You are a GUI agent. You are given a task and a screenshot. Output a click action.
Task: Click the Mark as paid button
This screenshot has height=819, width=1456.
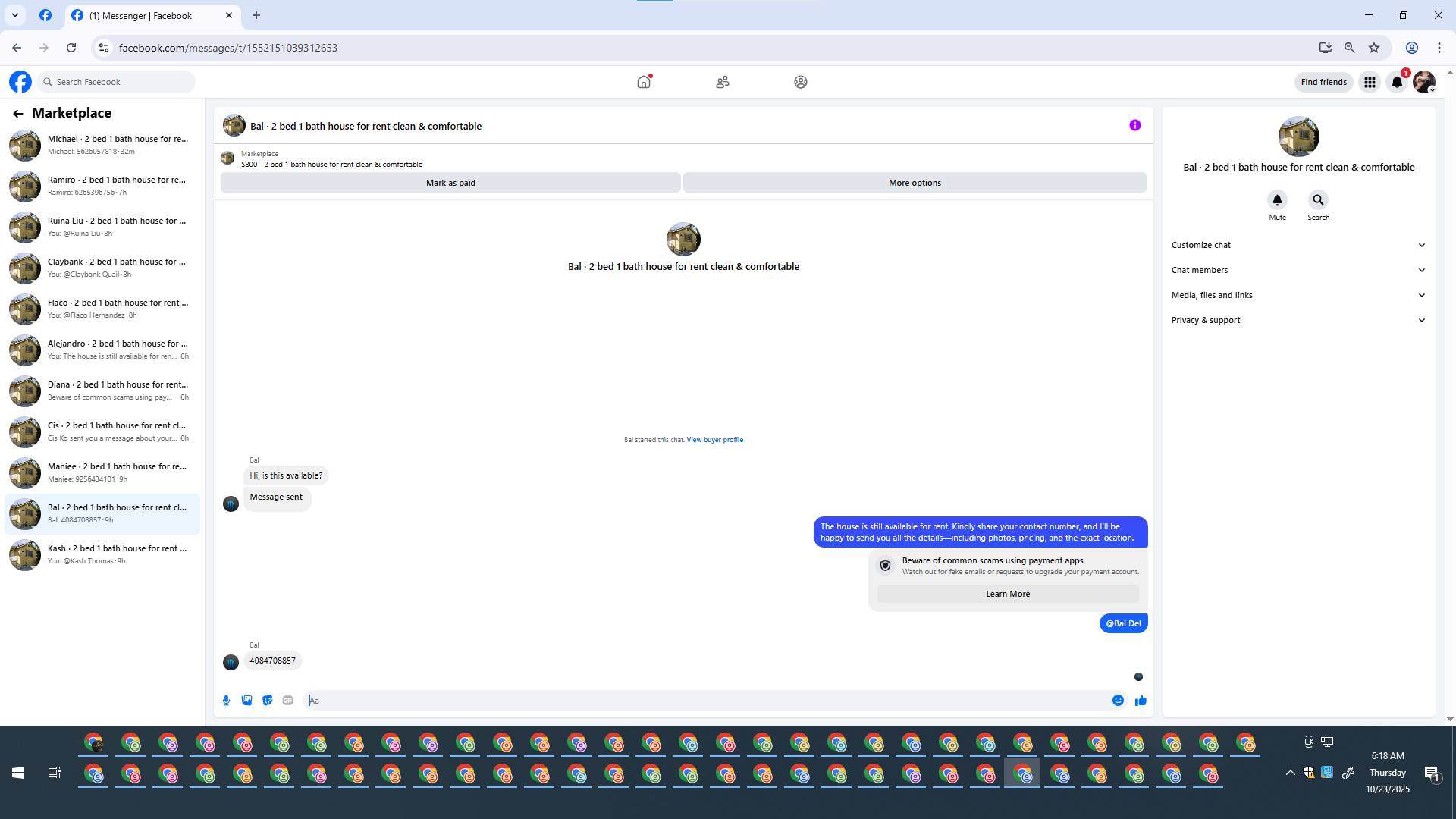[x=450, y=183]
